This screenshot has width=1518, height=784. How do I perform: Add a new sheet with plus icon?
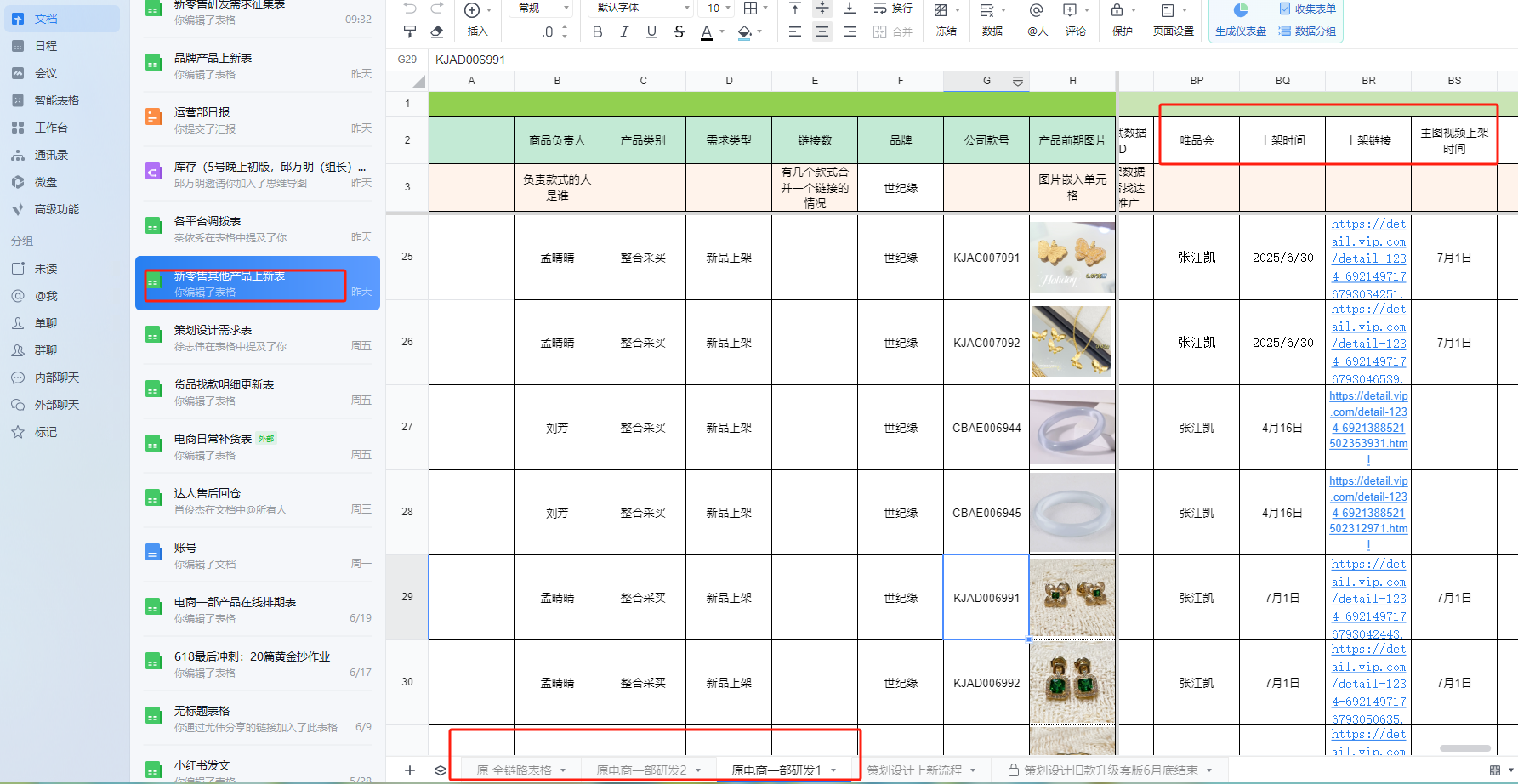pyautogui.click(x=410, y=770)
